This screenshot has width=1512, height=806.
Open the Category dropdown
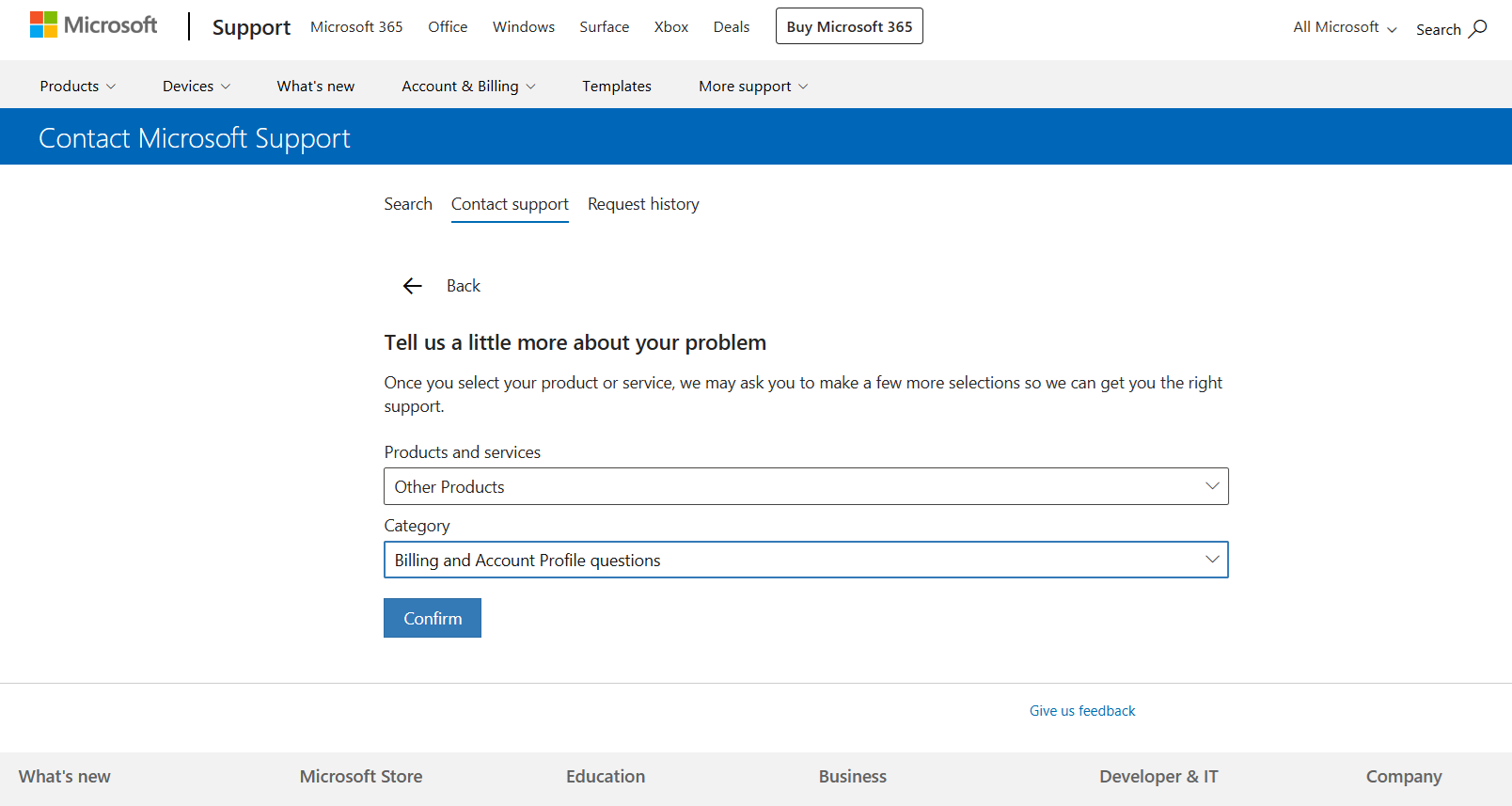(806, 560)
